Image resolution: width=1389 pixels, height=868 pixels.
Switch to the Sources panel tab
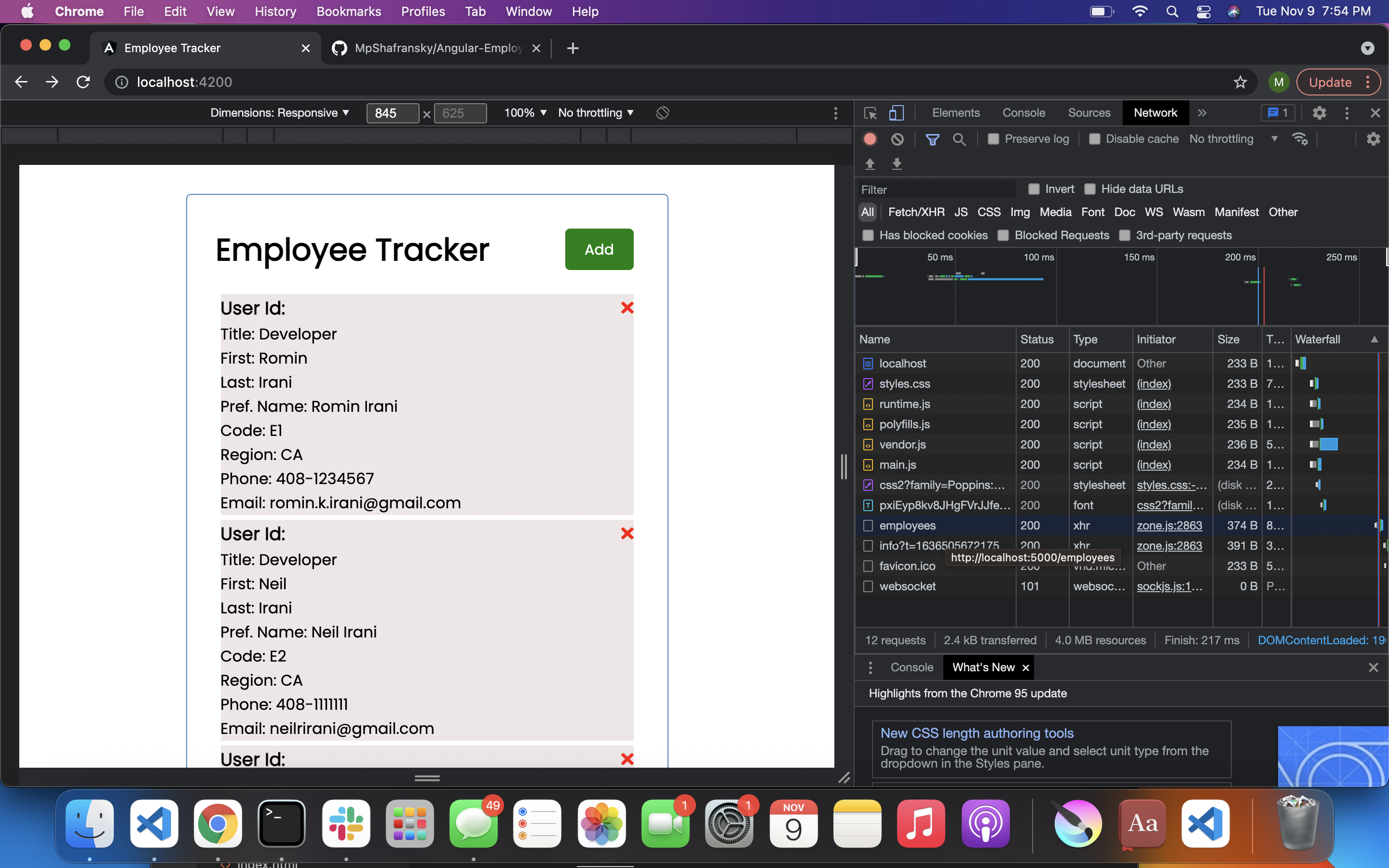point(1088,112)
